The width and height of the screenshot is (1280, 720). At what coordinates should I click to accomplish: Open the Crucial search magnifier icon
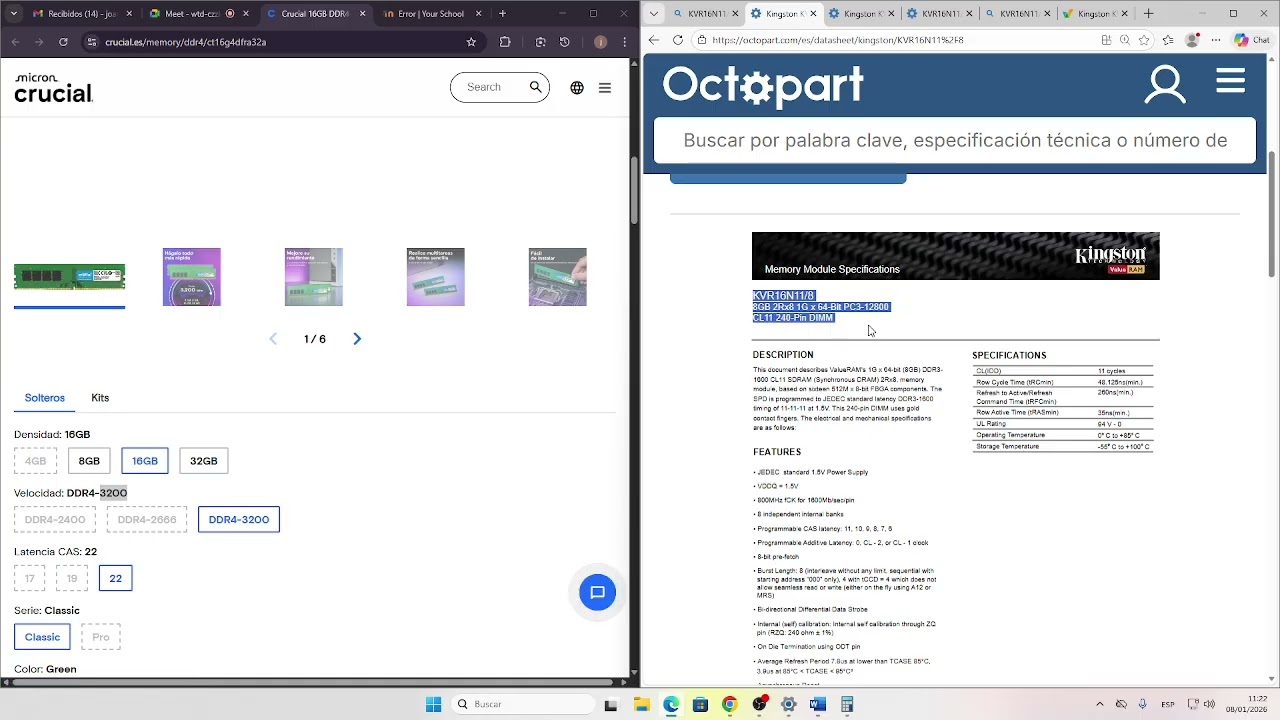[536, 87]
